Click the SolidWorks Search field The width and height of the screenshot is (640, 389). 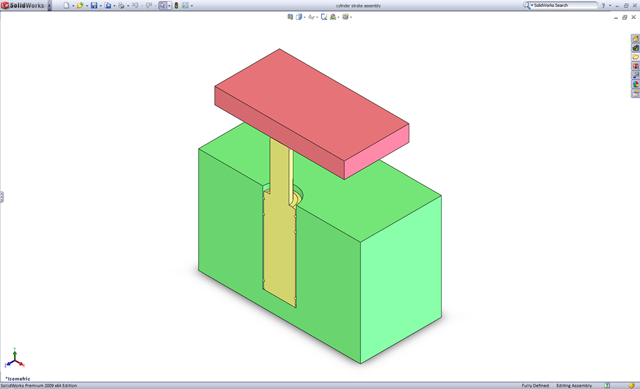pyautogui.click(x=565, y=5)
